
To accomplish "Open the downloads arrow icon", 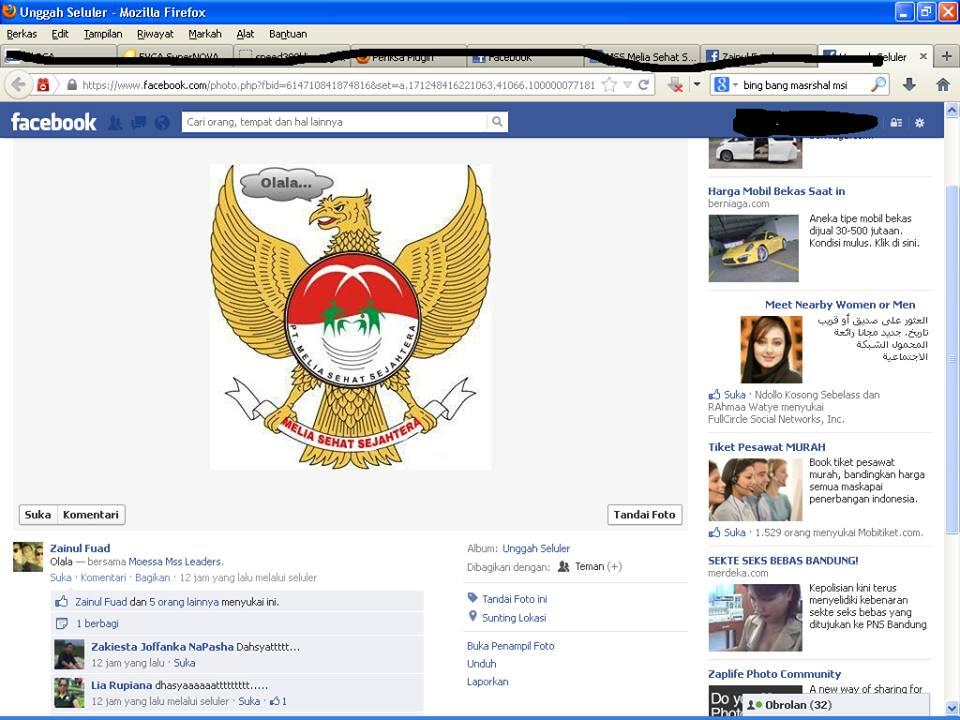I will [x=909, y=84].
